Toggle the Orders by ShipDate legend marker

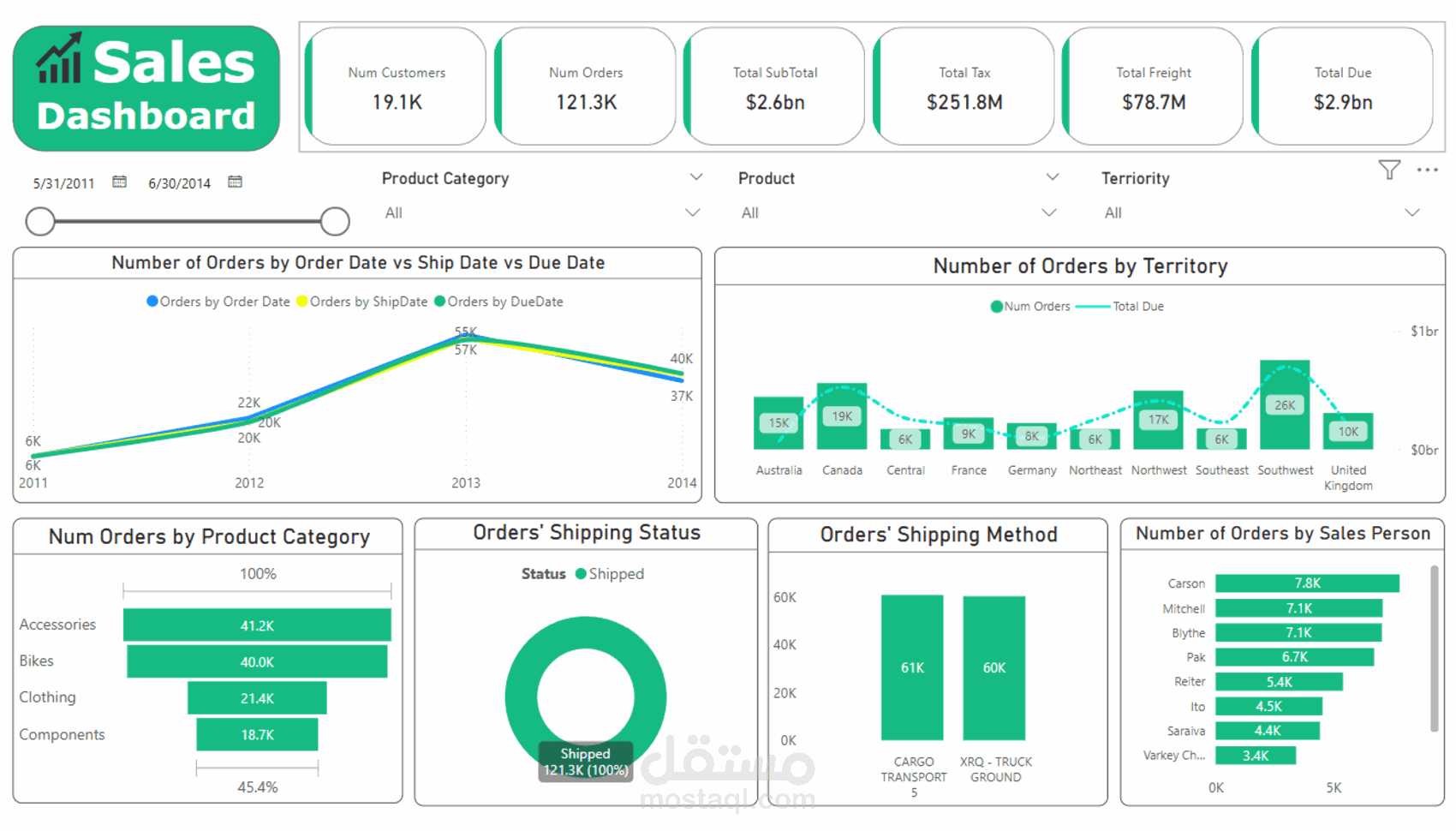point(302,302)
